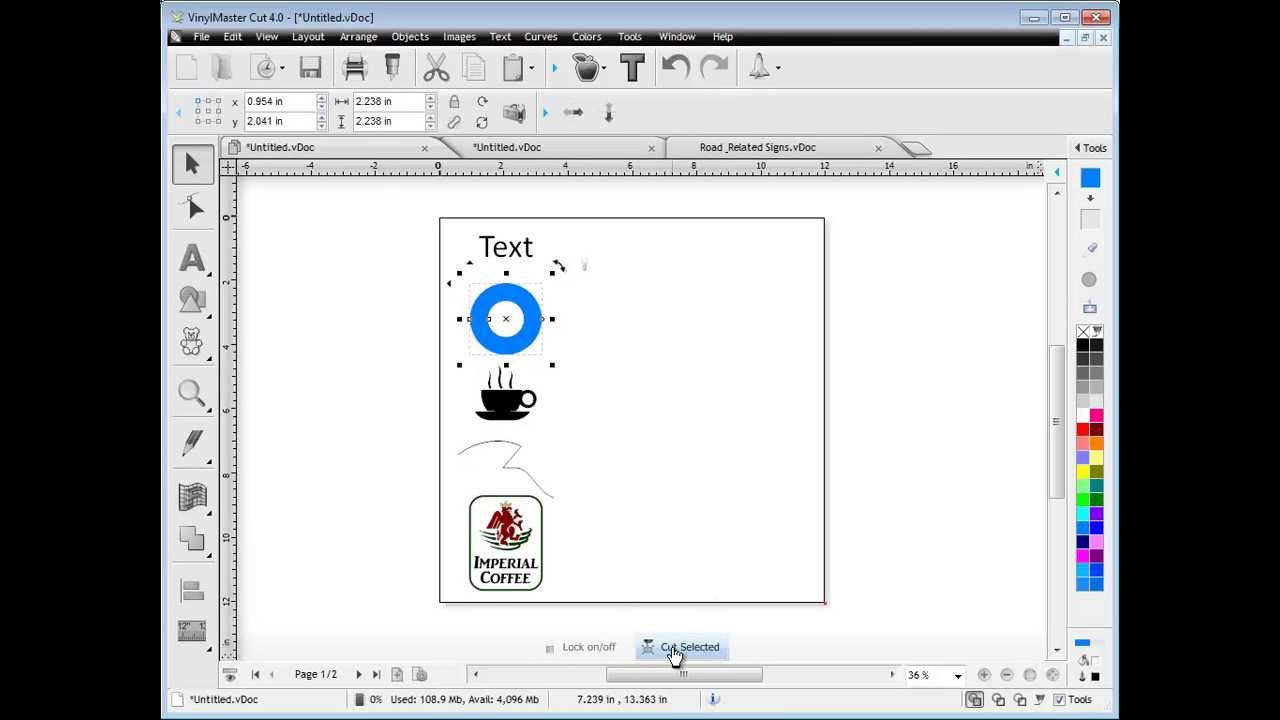Open the teddy bear clipart tool
This screenshot has height=720, width=1280.
point(192,342)
